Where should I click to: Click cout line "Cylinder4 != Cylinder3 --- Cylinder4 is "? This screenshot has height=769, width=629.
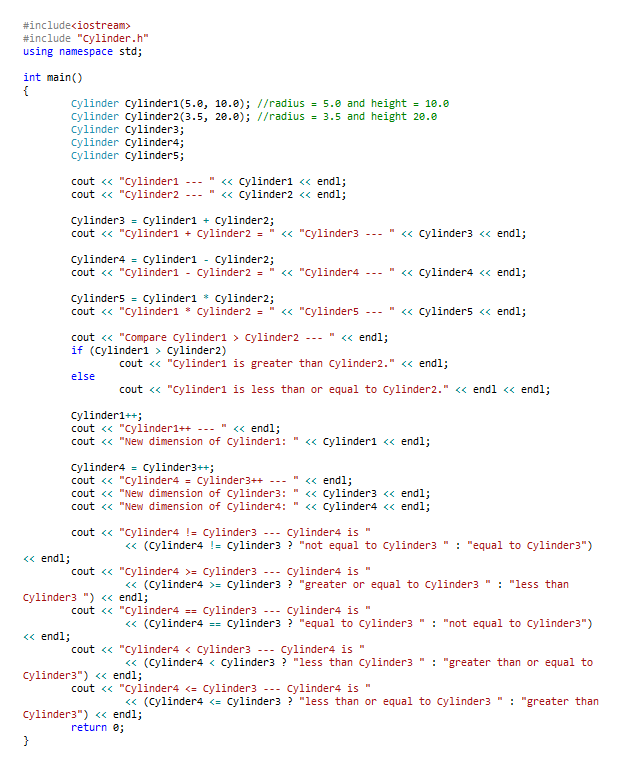pos(221,533)
